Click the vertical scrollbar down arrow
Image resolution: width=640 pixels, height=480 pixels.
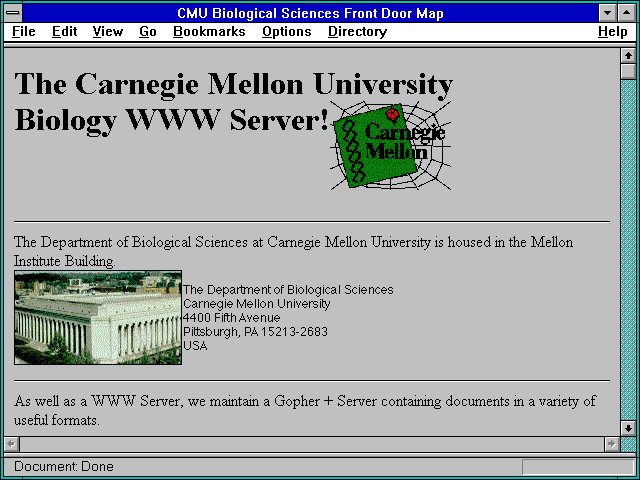628,428
